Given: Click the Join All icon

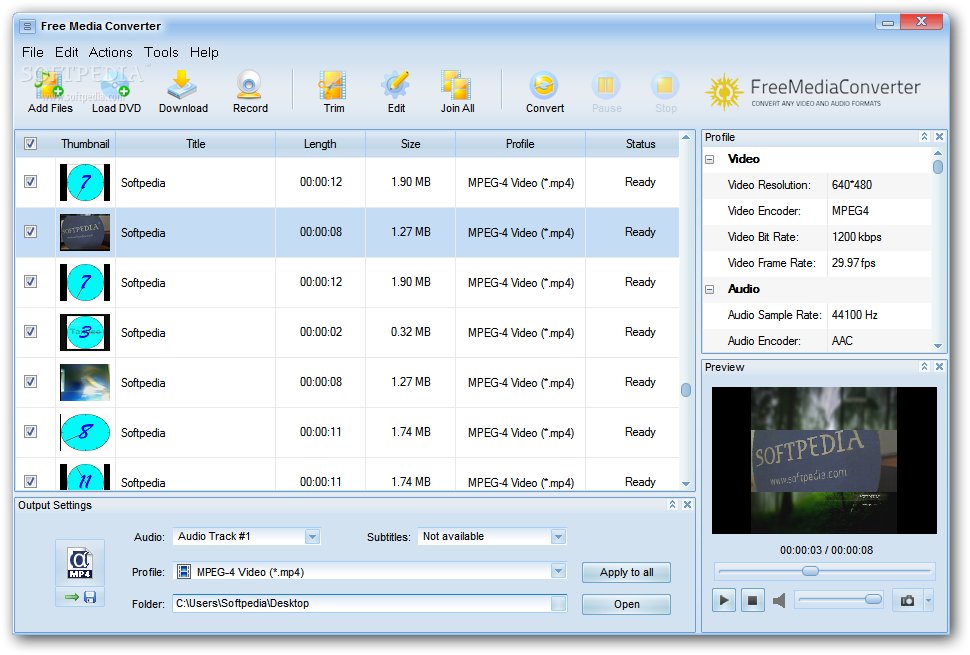Looking at the screenshot, I should [457, 91].
